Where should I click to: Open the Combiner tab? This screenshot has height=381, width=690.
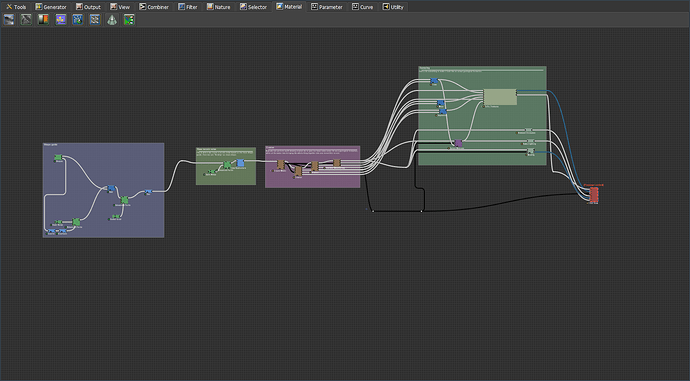[x=154, y=7]
